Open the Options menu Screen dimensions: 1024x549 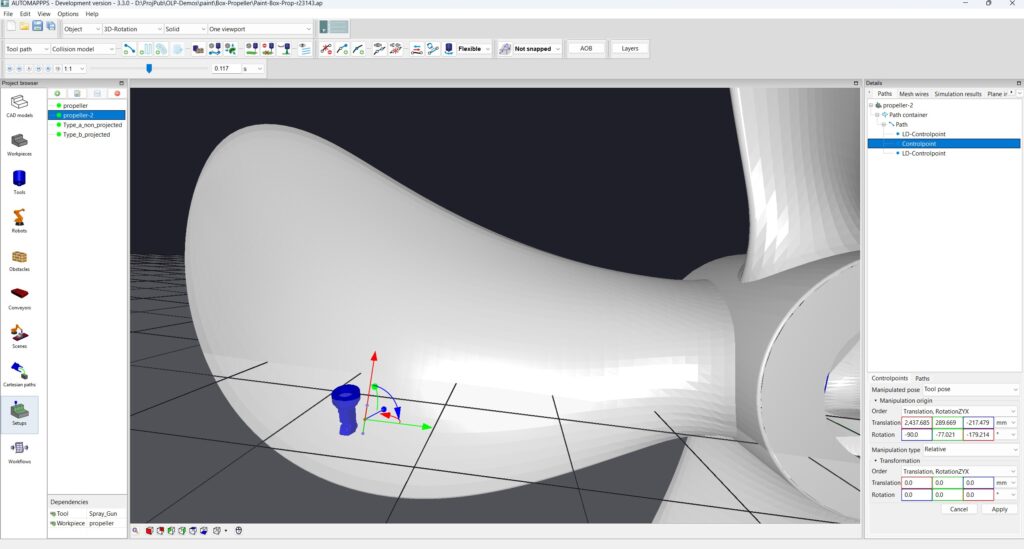pyautogui.click(x=67, y=14)
